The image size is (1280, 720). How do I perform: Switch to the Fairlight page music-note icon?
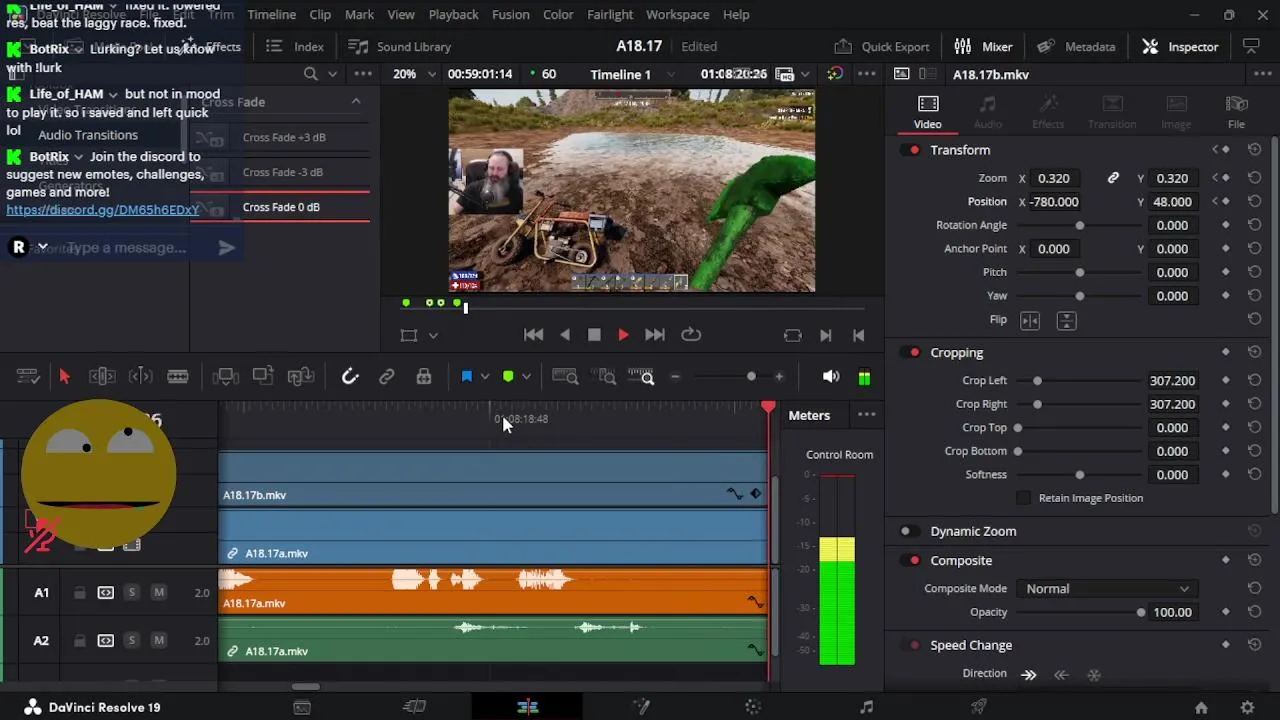click(x=866, y=707)
